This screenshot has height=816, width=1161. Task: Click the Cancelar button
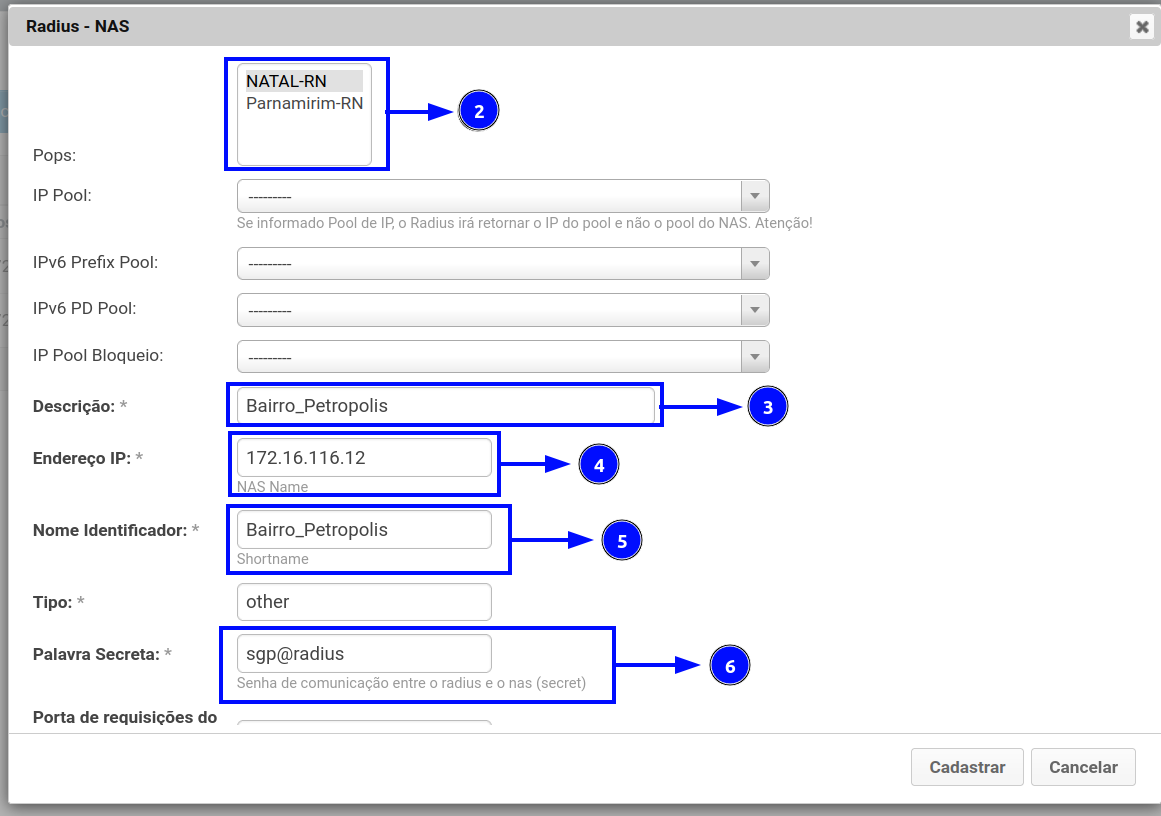click(x=1083, y=767)
